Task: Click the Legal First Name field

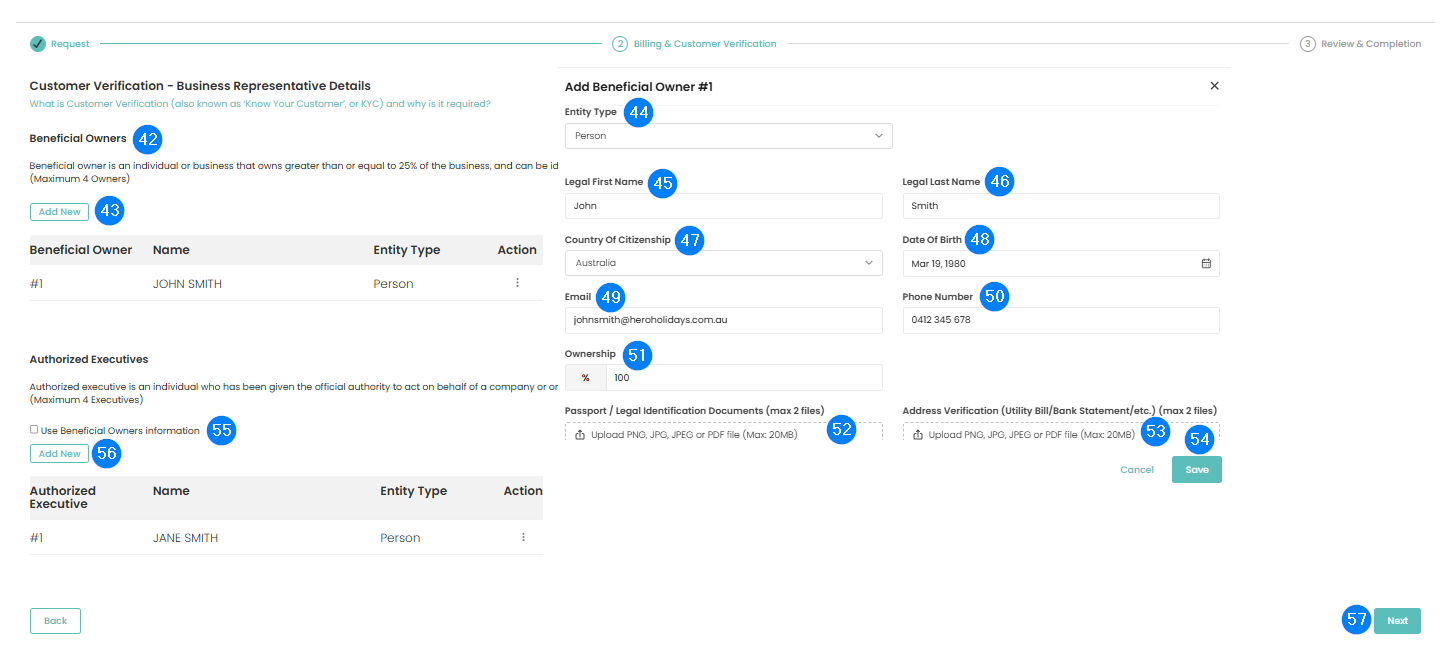Action: point(723,206)
